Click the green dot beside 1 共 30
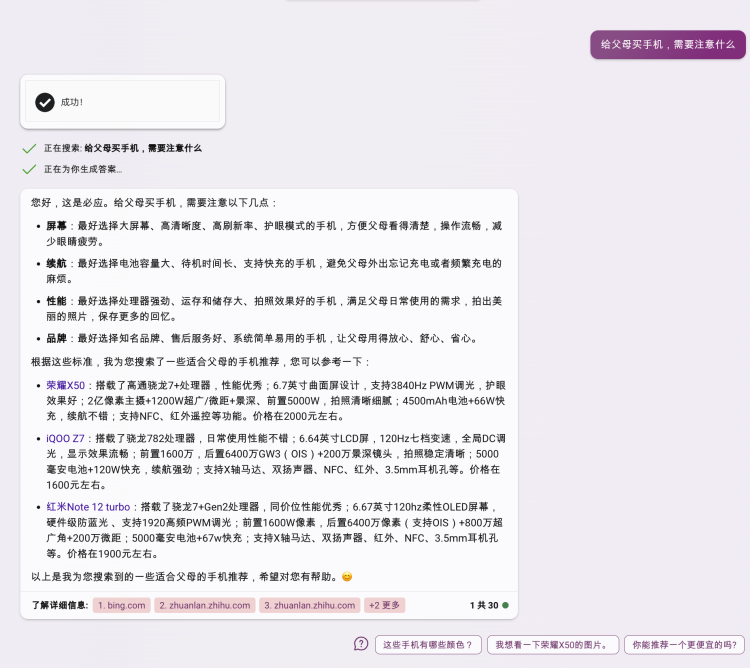 tap(506, 605)
